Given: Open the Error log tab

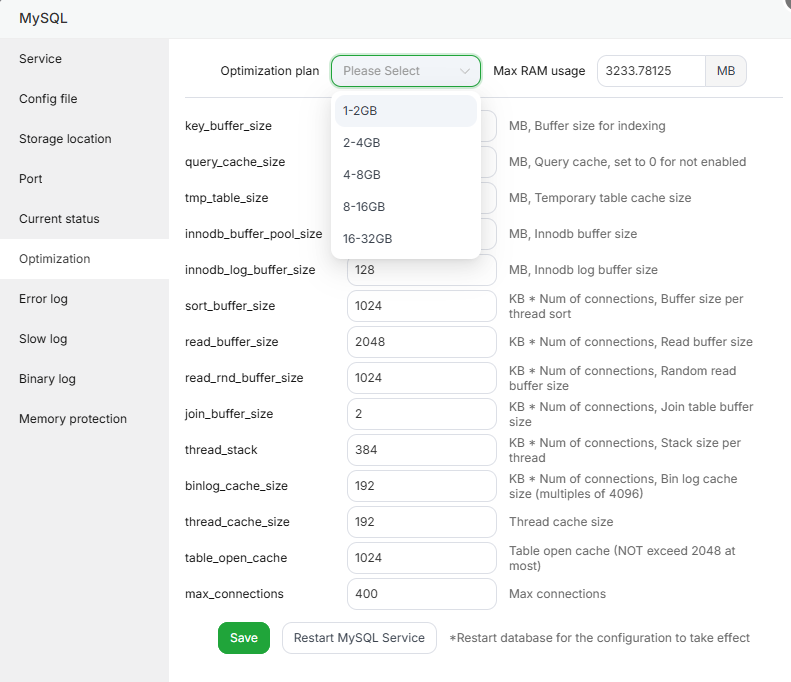Looking at the screenshot, I should [x=84, y=299].
